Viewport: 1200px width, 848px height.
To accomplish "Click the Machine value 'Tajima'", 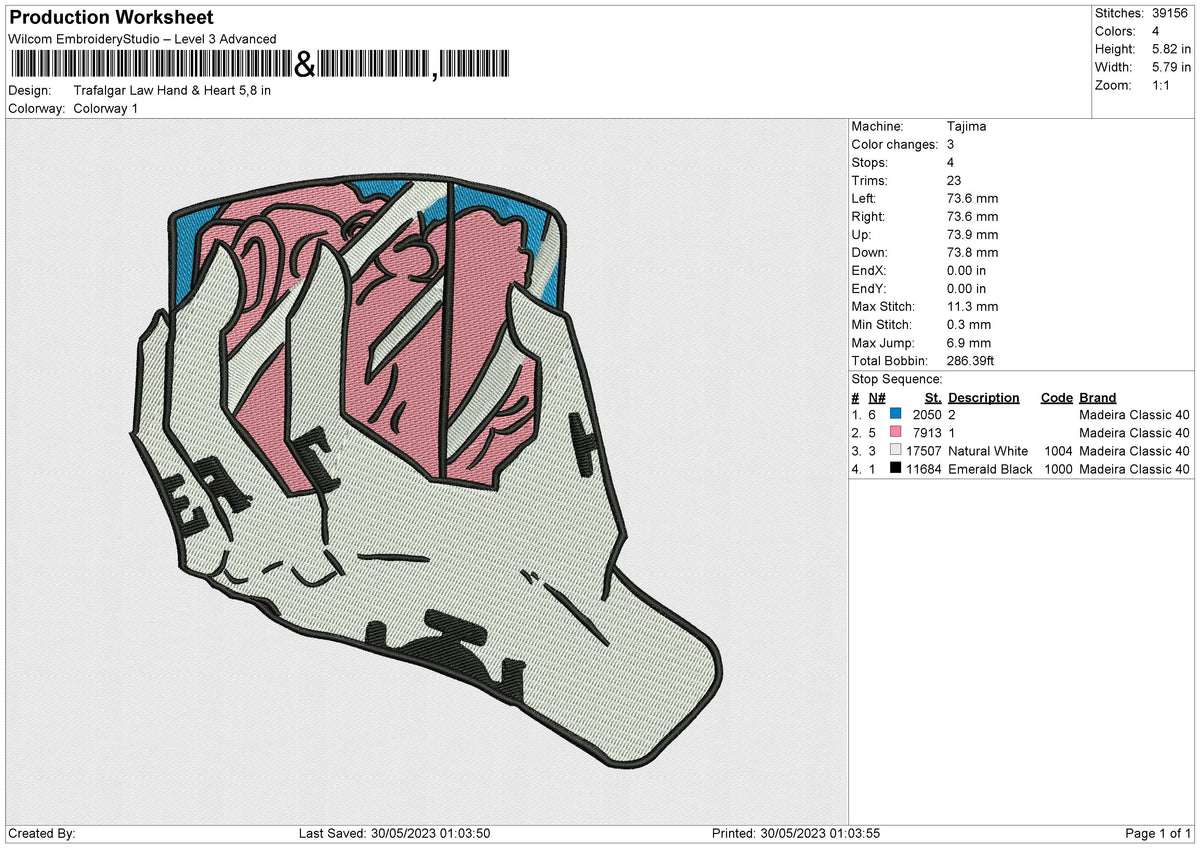I will [x=966, y=127].
